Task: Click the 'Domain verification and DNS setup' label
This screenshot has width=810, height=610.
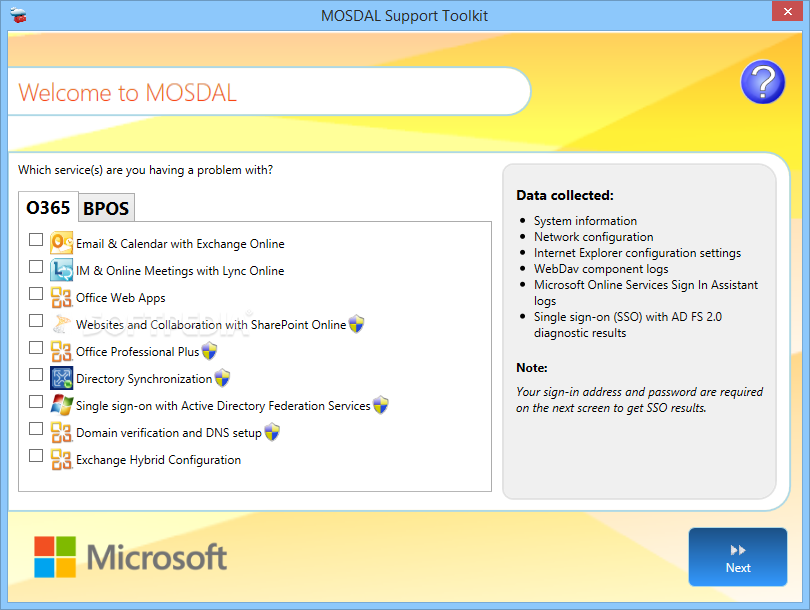Action: click(x=169, y=433)
